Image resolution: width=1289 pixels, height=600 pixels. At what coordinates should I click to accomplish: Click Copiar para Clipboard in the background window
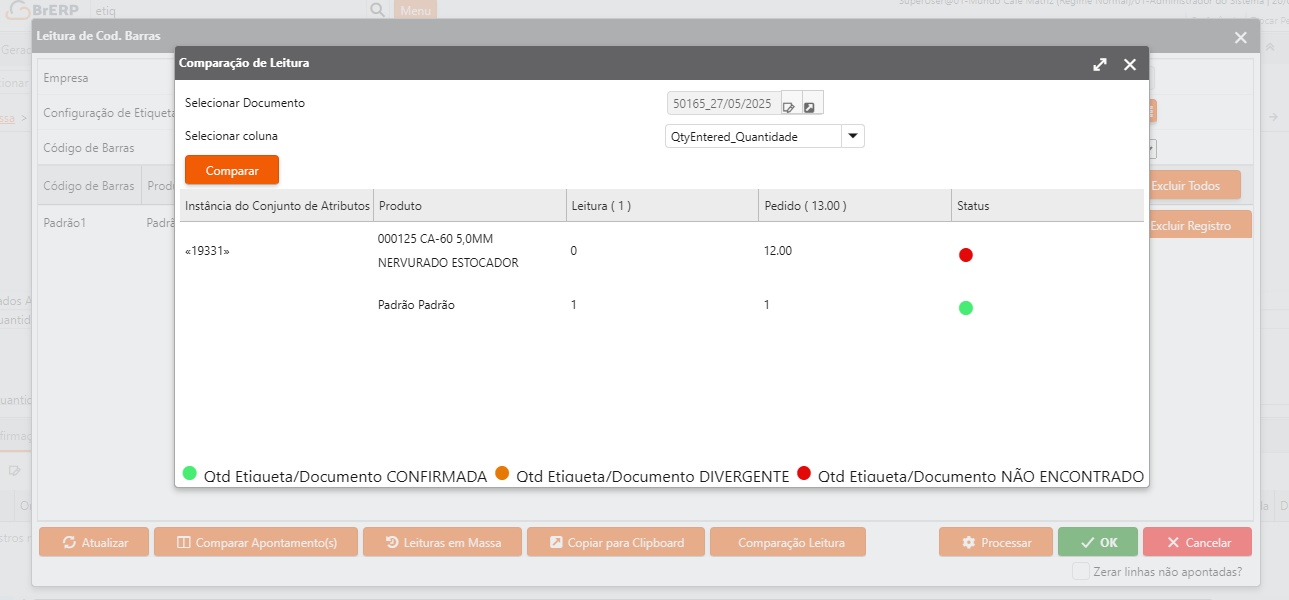pos(616,542)
